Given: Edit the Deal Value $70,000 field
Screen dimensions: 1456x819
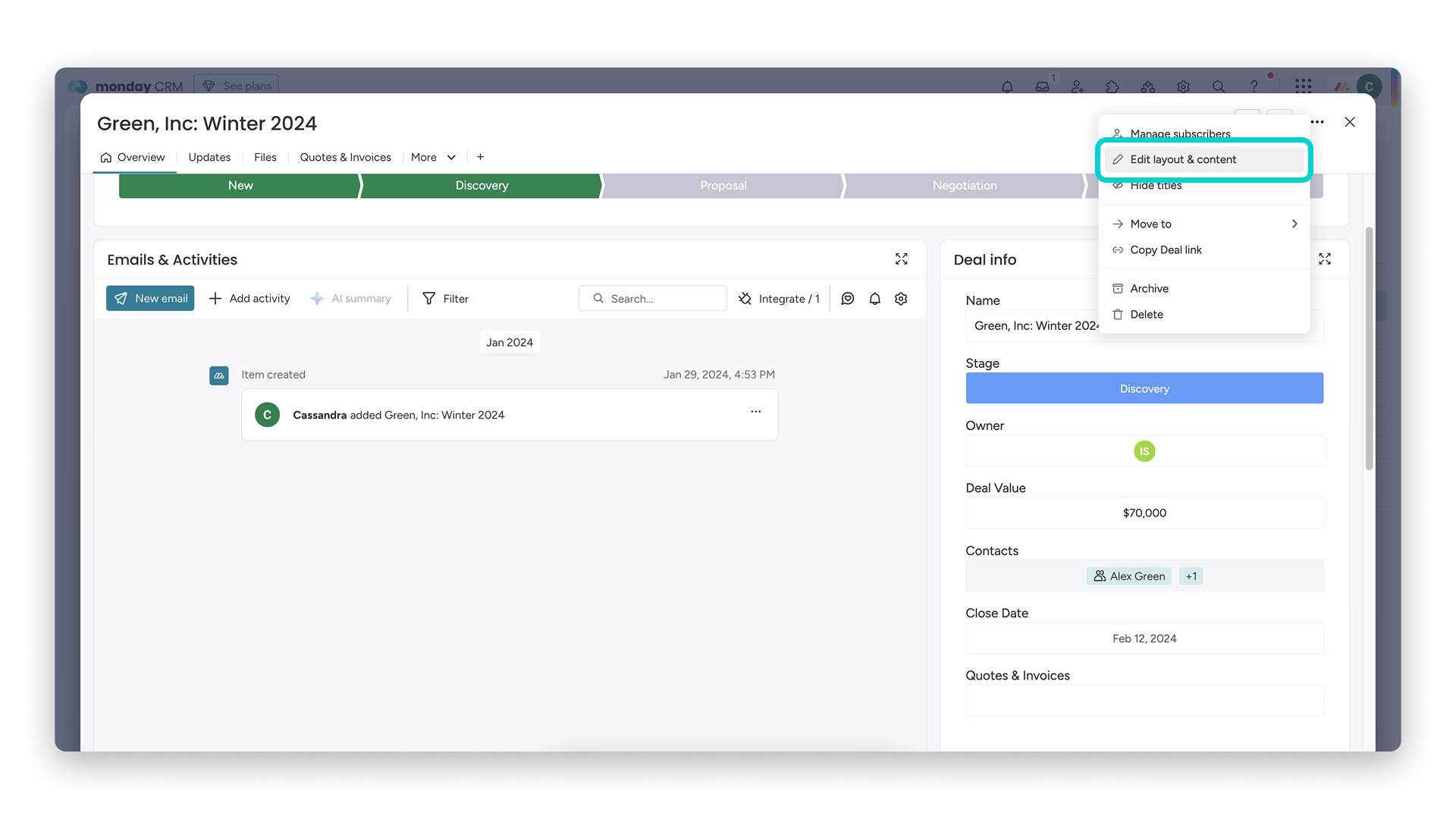Looking at the screenshot, I should pyautogui.click(x=1144, y=513).
